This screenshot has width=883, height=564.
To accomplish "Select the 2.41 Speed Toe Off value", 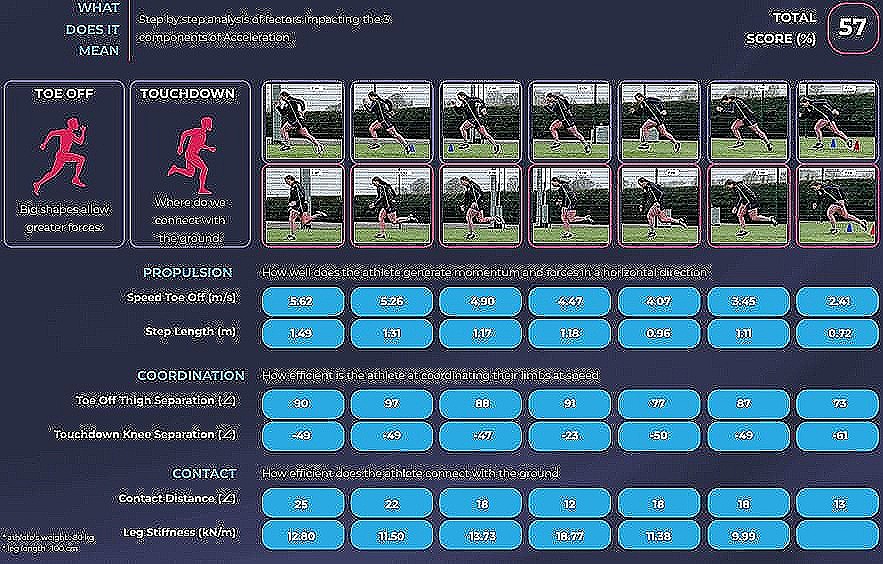I will (x=837, y=301).
